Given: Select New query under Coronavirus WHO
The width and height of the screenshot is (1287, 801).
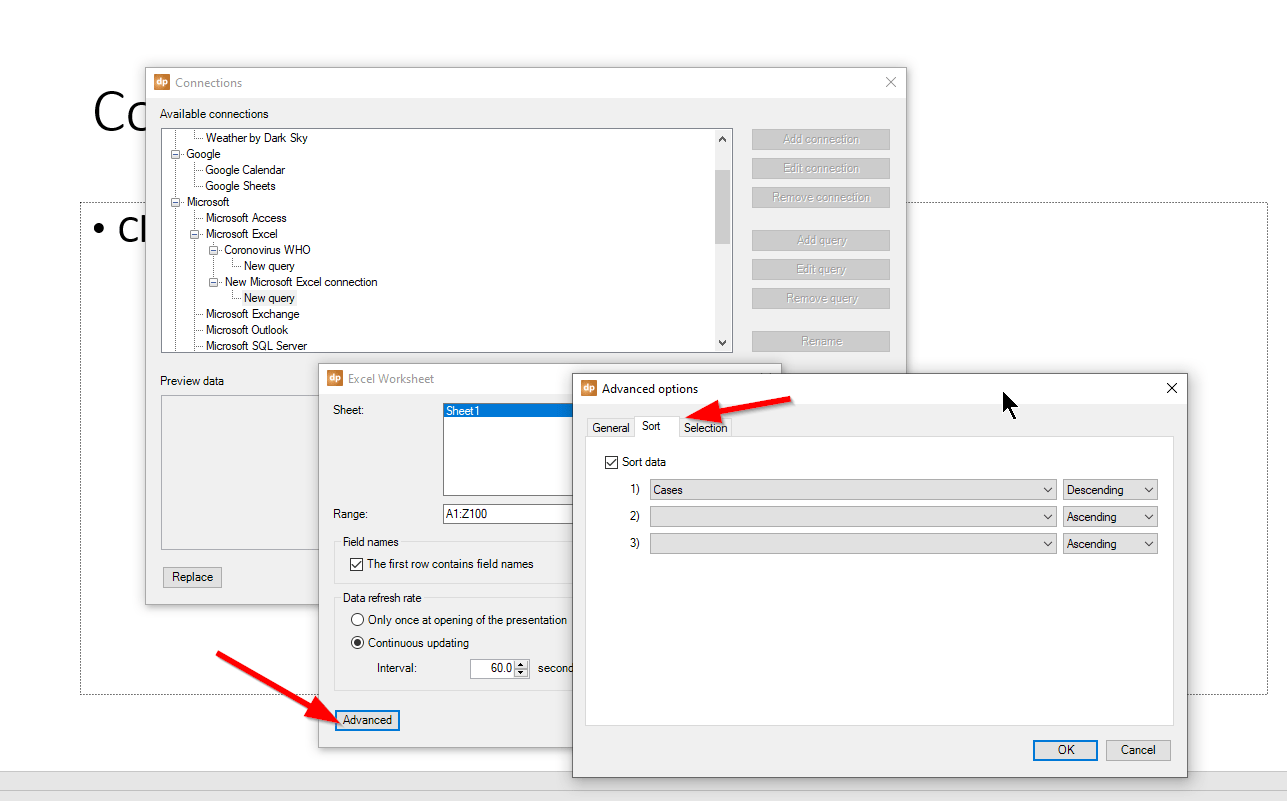Looking at the screenshot, I should coord(269,266).
